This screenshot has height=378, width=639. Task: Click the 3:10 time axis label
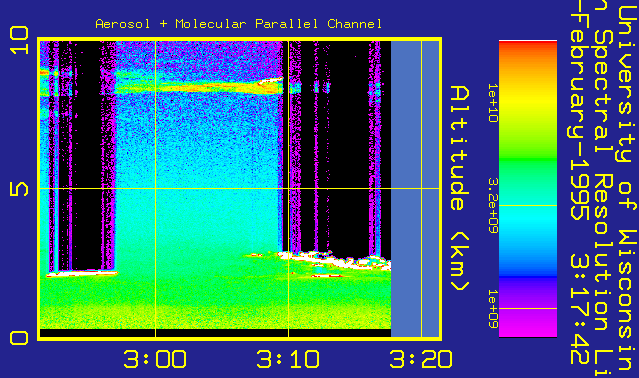[x=288, y=359]
